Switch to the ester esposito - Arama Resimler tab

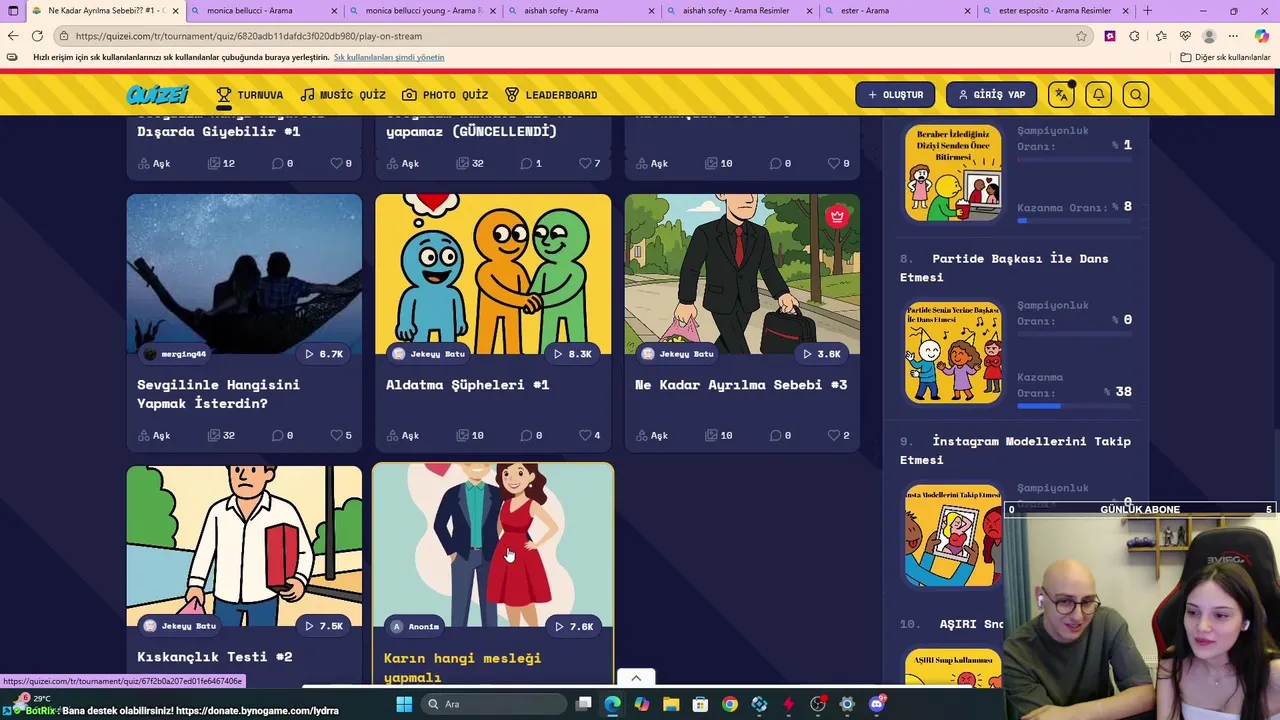(x=1056, y=11)
